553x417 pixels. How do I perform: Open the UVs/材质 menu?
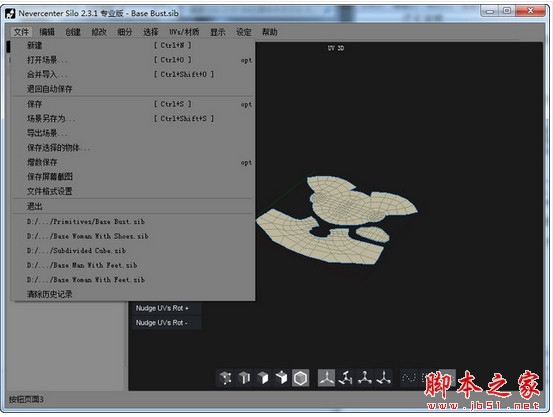184,32
